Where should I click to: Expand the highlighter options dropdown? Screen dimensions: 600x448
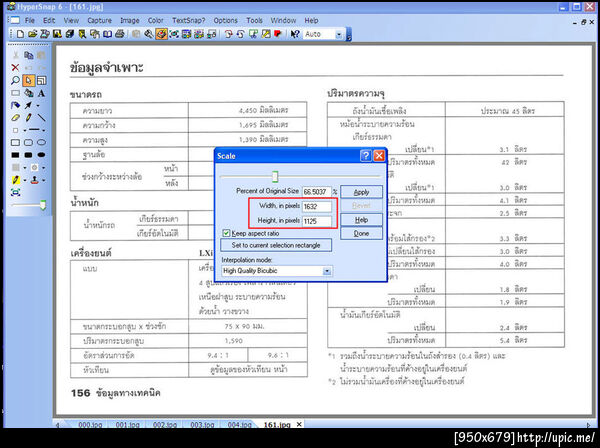24,180
